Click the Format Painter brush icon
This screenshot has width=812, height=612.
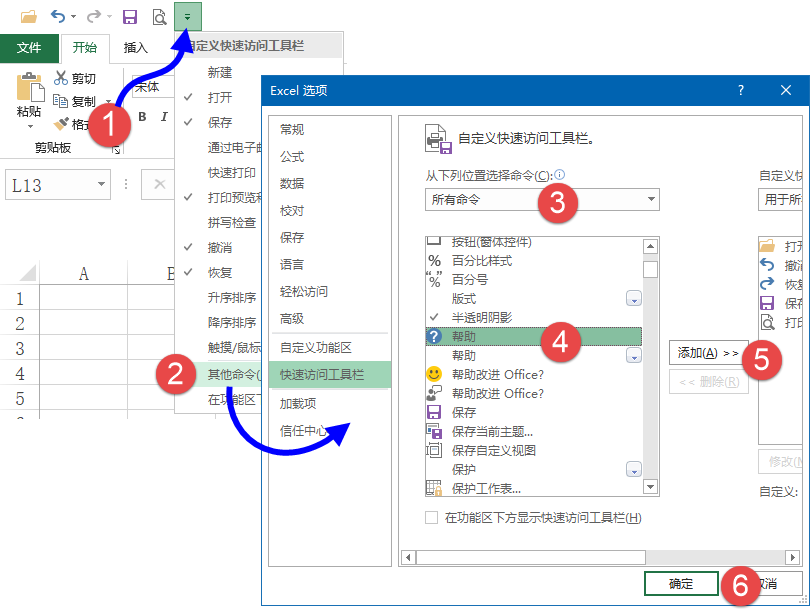coord(61,124)
